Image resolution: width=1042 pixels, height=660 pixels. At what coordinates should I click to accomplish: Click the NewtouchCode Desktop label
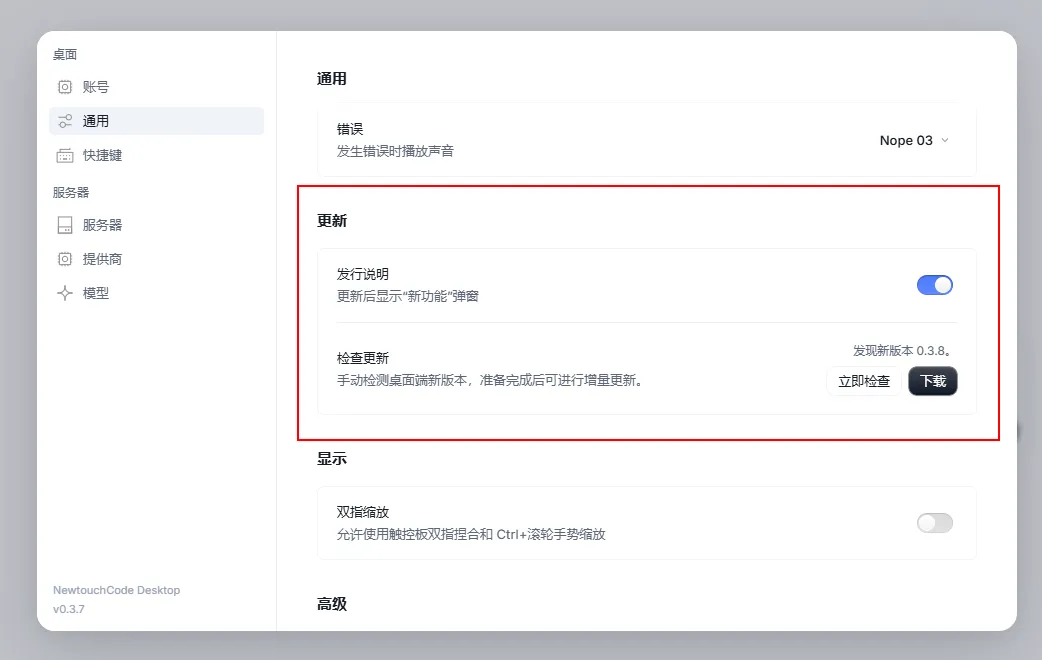click(116, 590)
